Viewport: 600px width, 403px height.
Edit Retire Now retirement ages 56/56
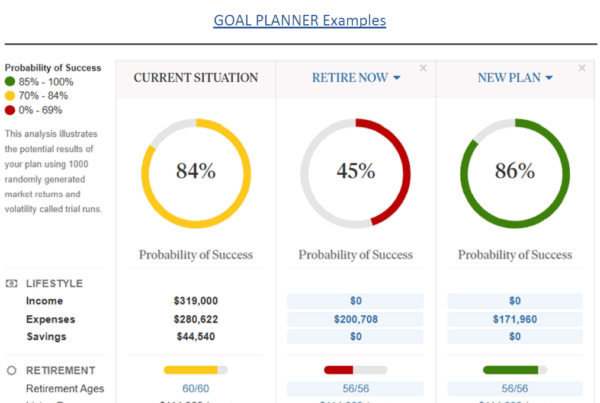coord(355,388)
